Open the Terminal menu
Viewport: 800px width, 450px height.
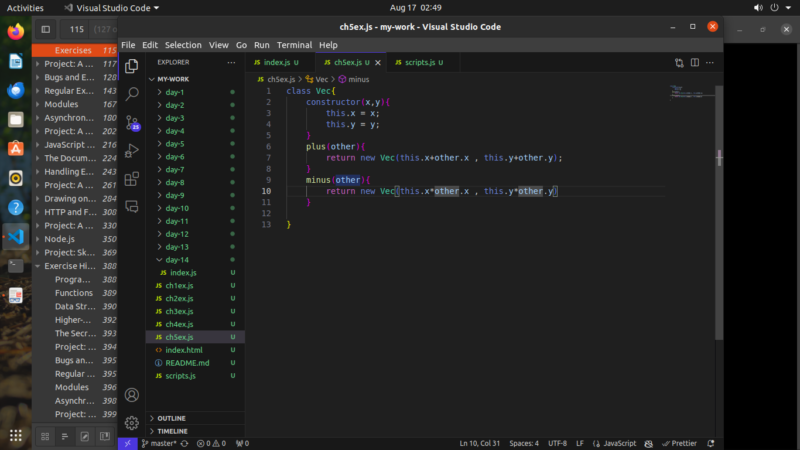click(294, 45)
